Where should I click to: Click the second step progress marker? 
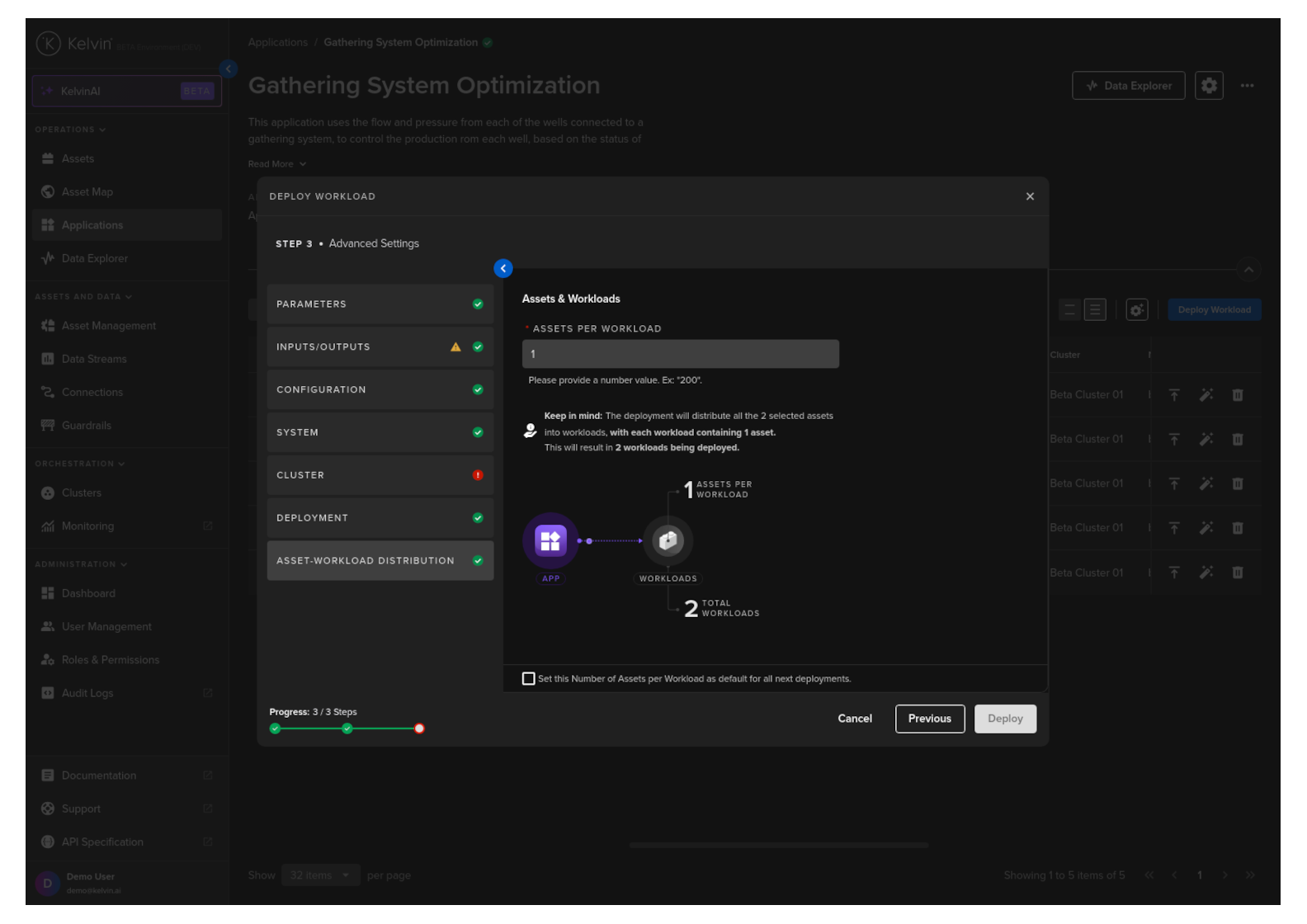[347, 728]
